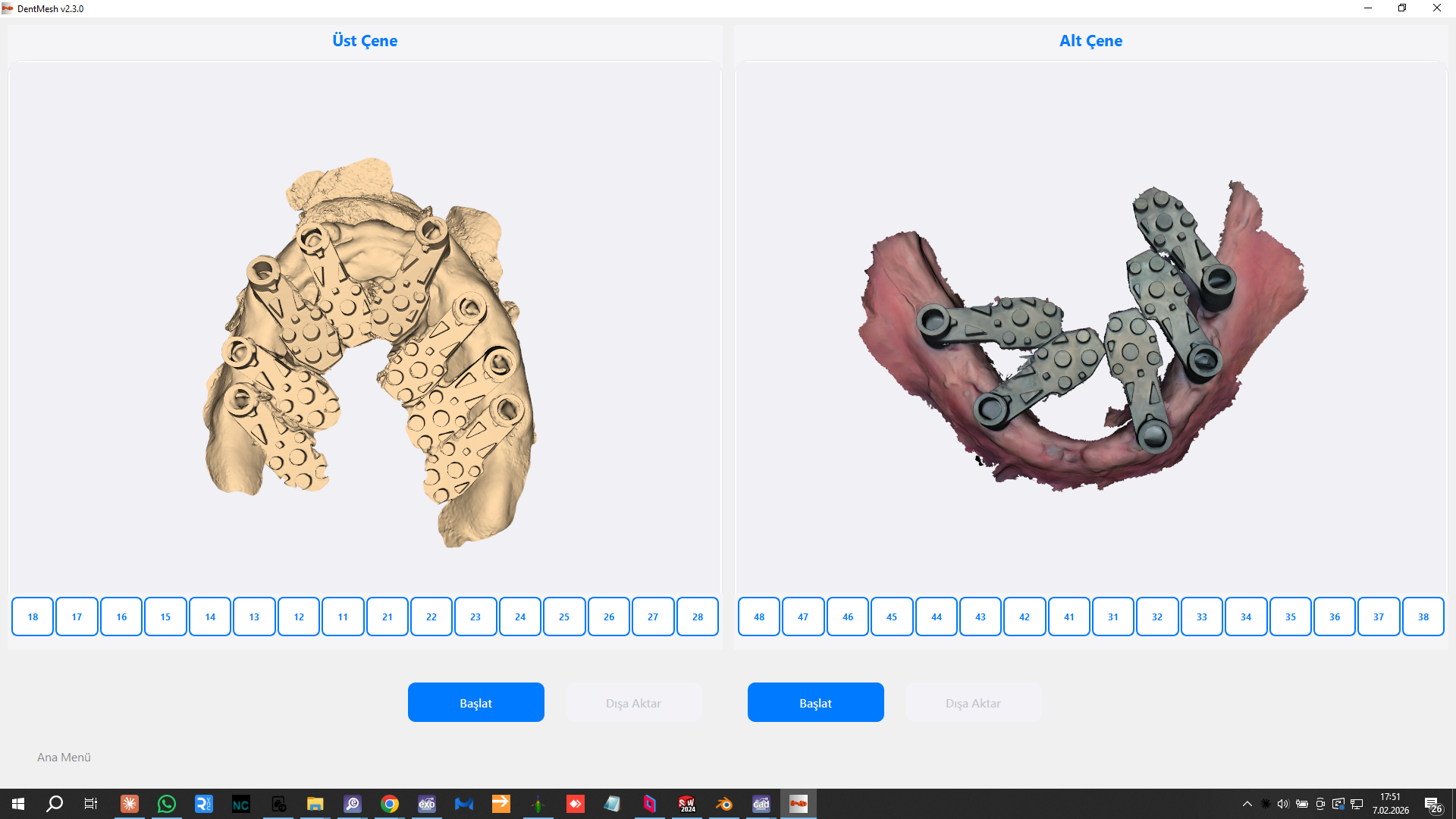Viewport: 1456px width, 819px height.
Task: Open File Explorer from taskbar
Action: [315, 804]
